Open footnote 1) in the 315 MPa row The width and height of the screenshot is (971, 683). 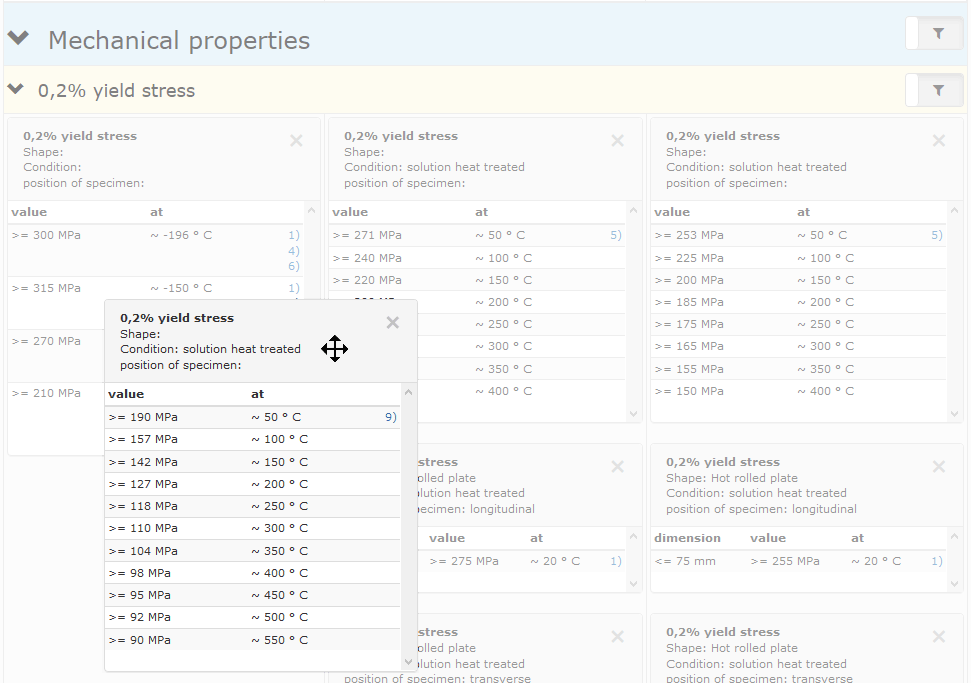(x=294, y=289)
